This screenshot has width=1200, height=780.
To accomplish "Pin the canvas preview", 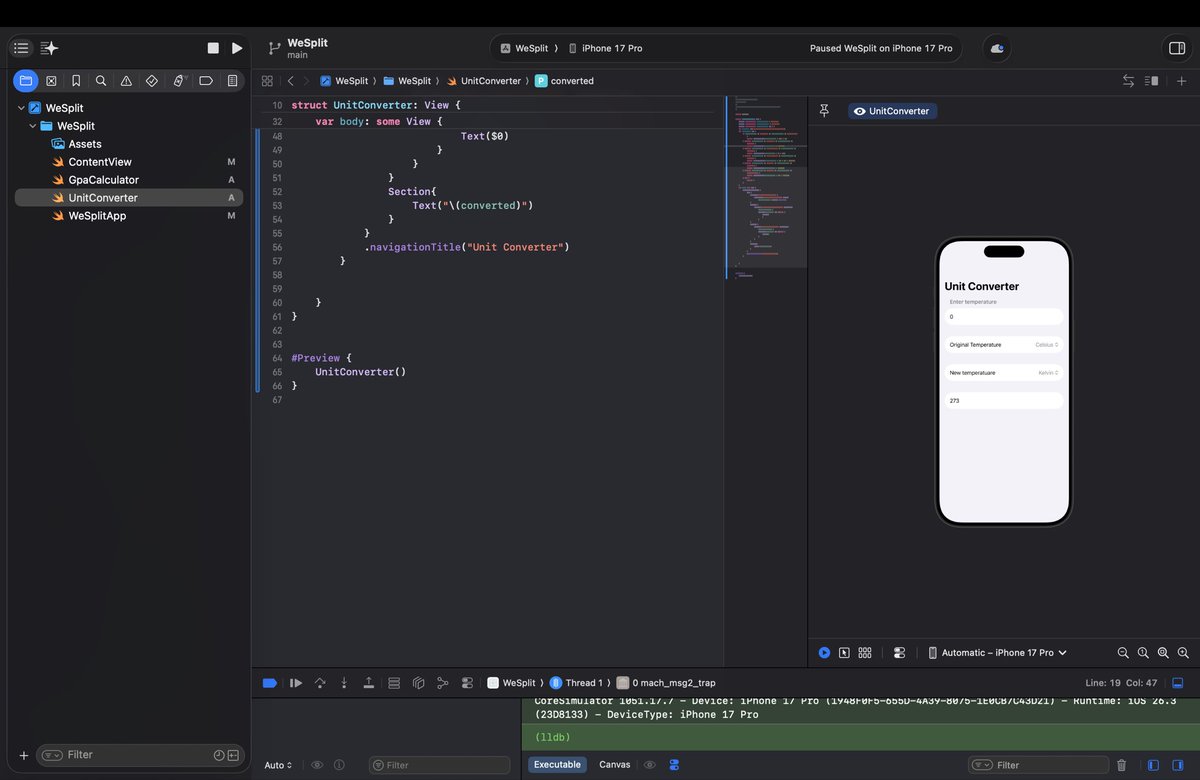I will 825,111.
